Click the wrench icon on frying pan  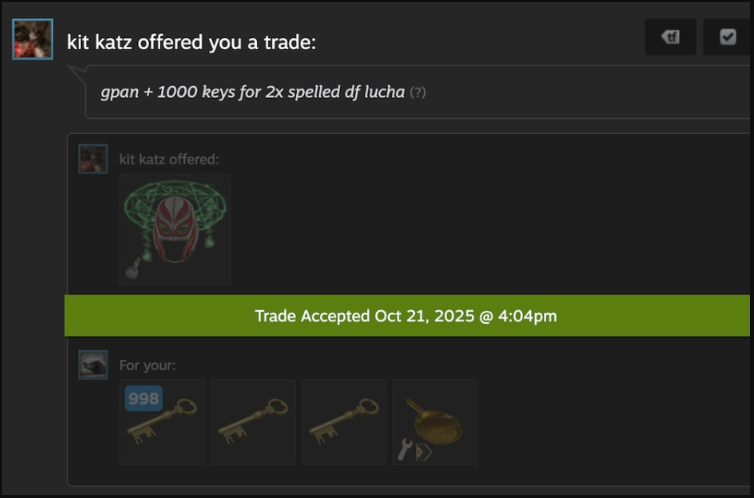(405, 450)
